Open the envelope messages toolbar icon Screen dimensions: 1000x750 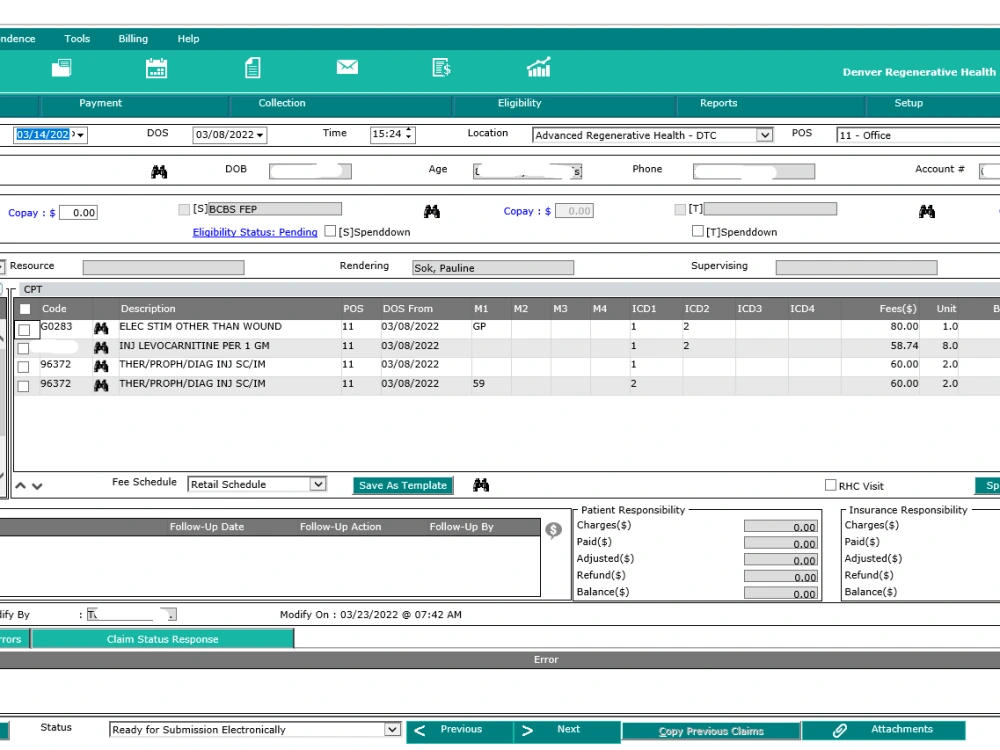pos(347,66)
